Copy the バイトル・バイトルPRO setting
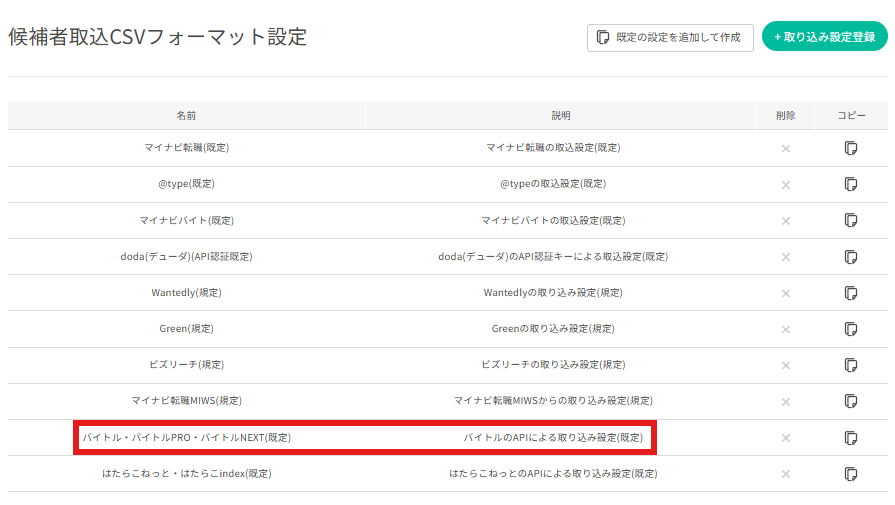895x505 pixels. 851,438
